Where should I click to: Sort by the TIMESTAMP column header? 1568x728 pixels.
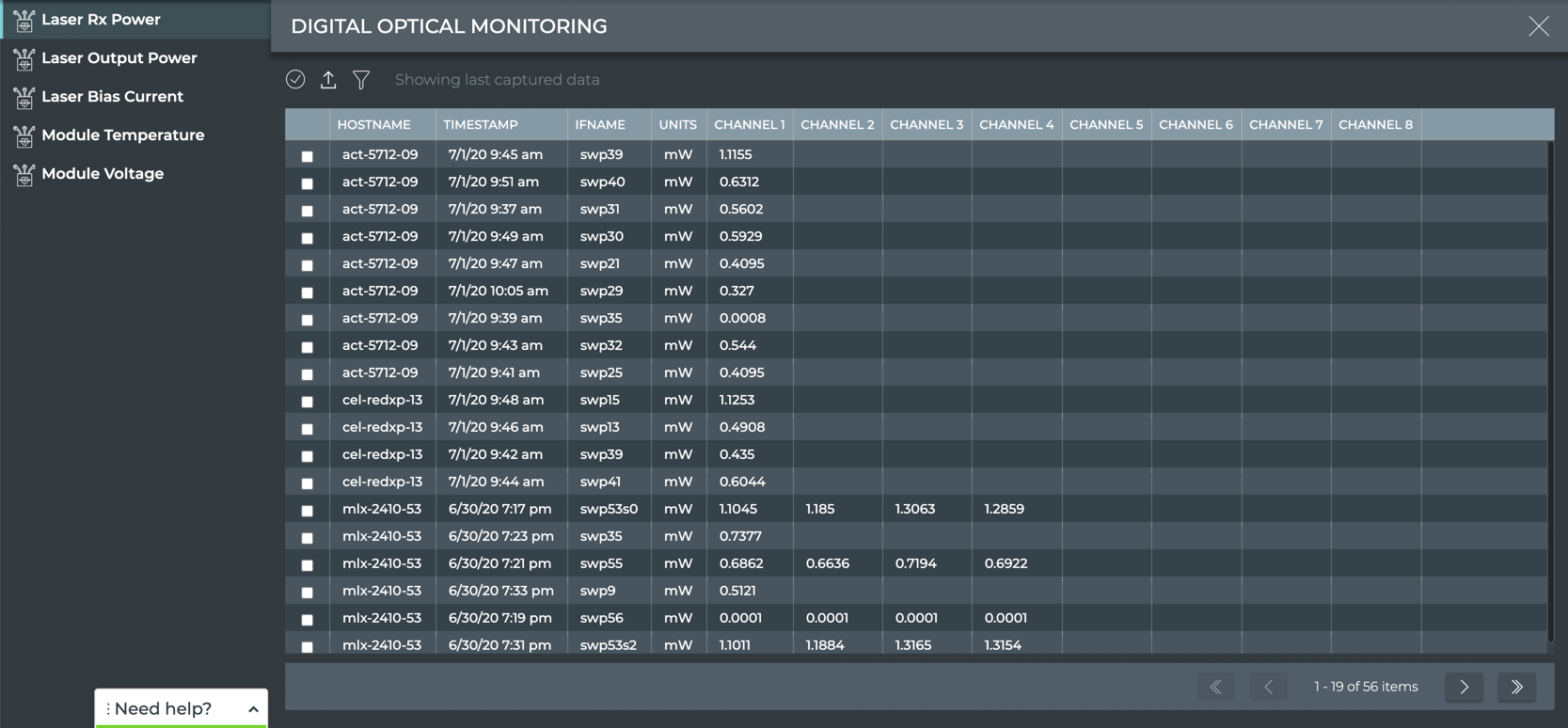coord(480,125)
